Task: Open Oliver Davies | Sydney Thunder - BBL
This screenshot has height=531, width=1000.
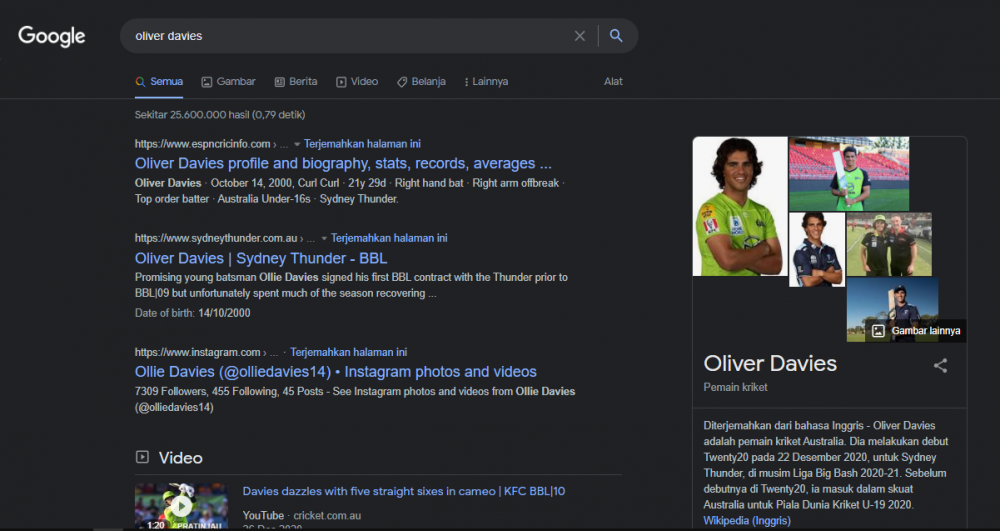Action: click(261, 258)
